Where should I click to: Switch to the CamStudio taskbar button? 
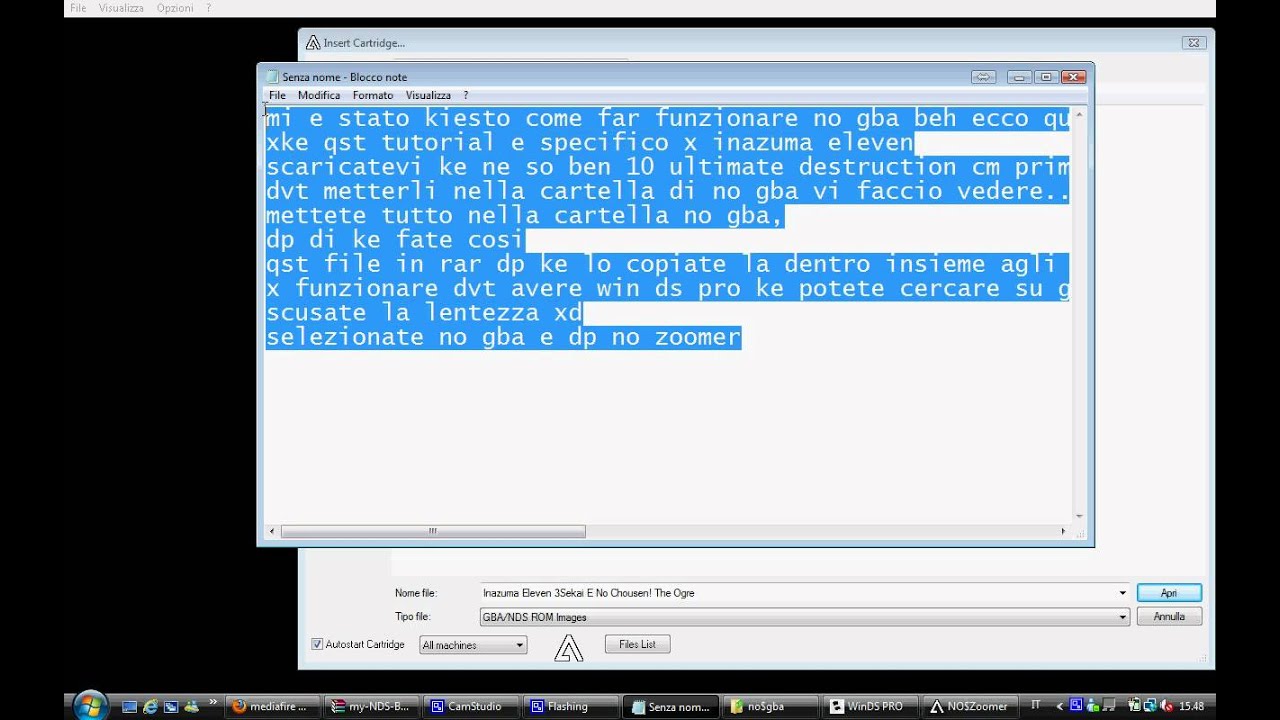pyautogui.click(x=468, y=706)
